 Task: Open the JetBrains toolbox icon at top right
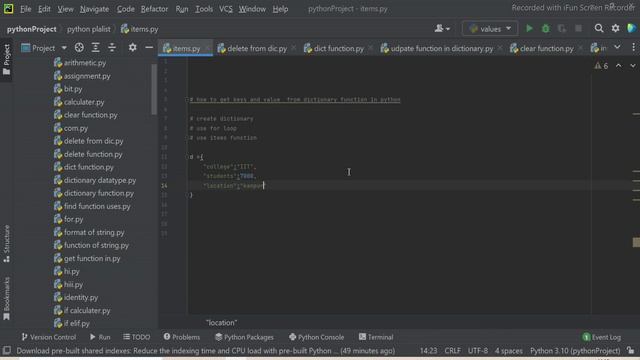(x=631, y=28)
